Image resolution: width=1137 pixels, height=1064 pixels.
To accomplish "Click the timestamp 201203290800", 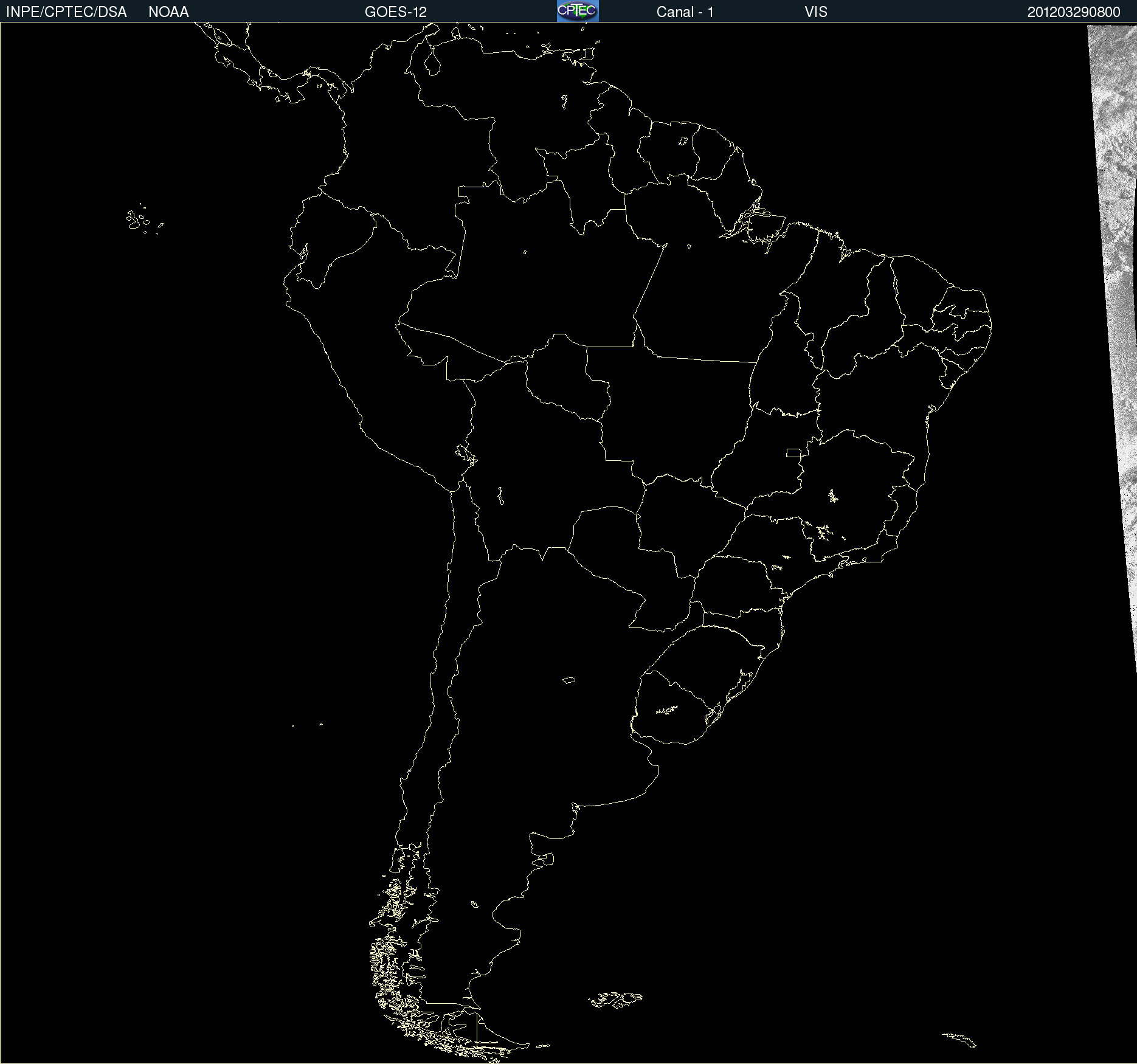I will click(1074, 12).
